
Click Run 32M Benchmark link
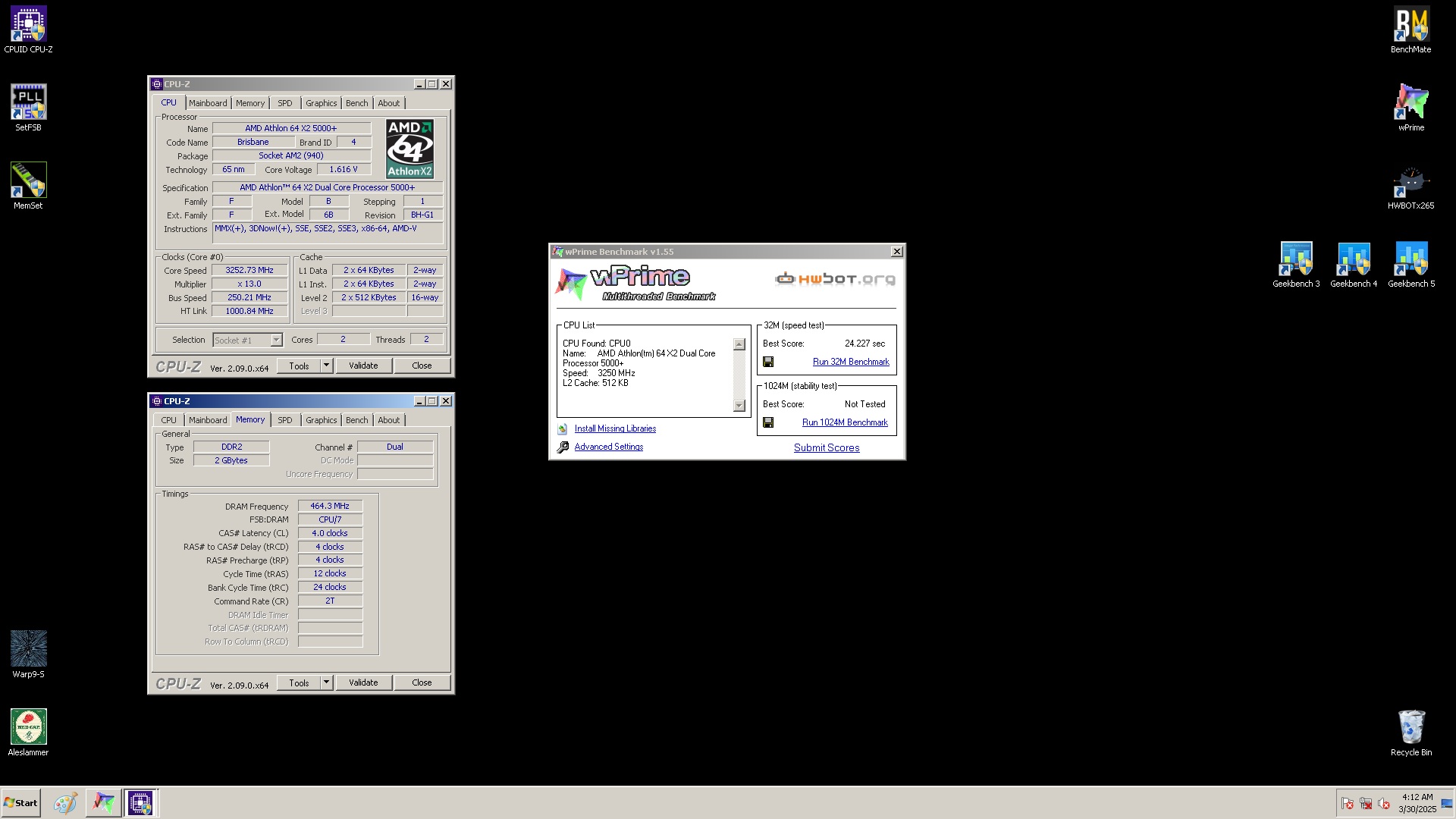click(x=851, y=362)
